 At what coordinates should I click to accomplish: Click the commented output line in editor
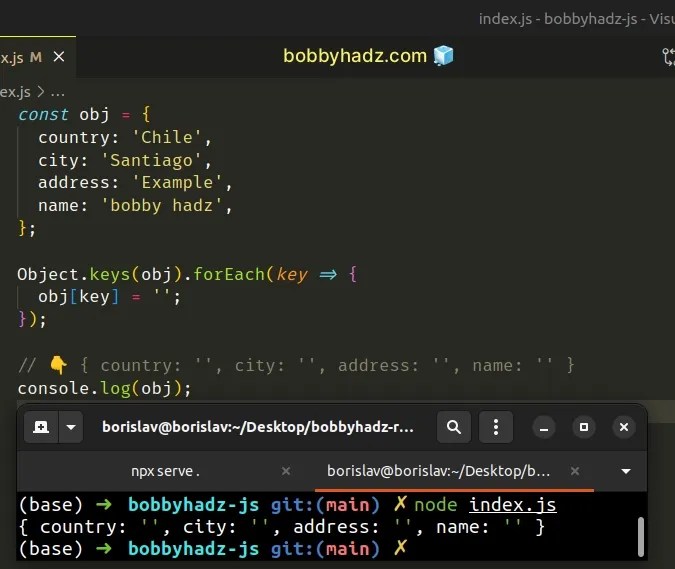(x=296, y=365)
